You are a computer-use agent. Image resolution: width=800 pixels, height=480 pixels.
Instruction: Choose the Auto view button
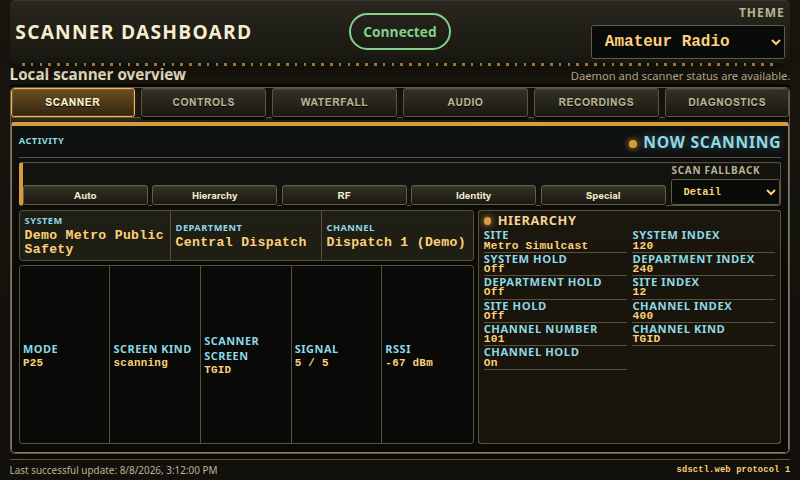tap(85, 195)
